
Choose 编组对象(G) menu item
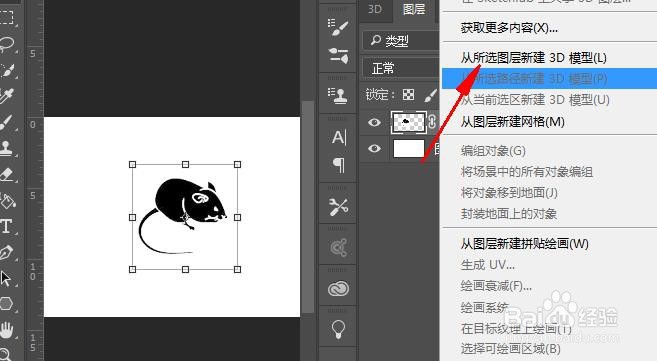[x=493, y=151]
